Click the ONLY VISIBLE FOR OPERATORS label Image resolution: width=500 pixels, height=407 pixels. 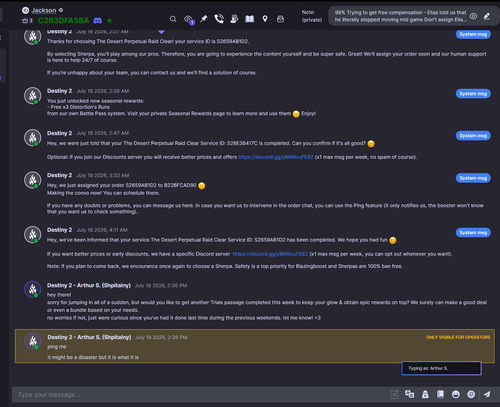point(458,337)
